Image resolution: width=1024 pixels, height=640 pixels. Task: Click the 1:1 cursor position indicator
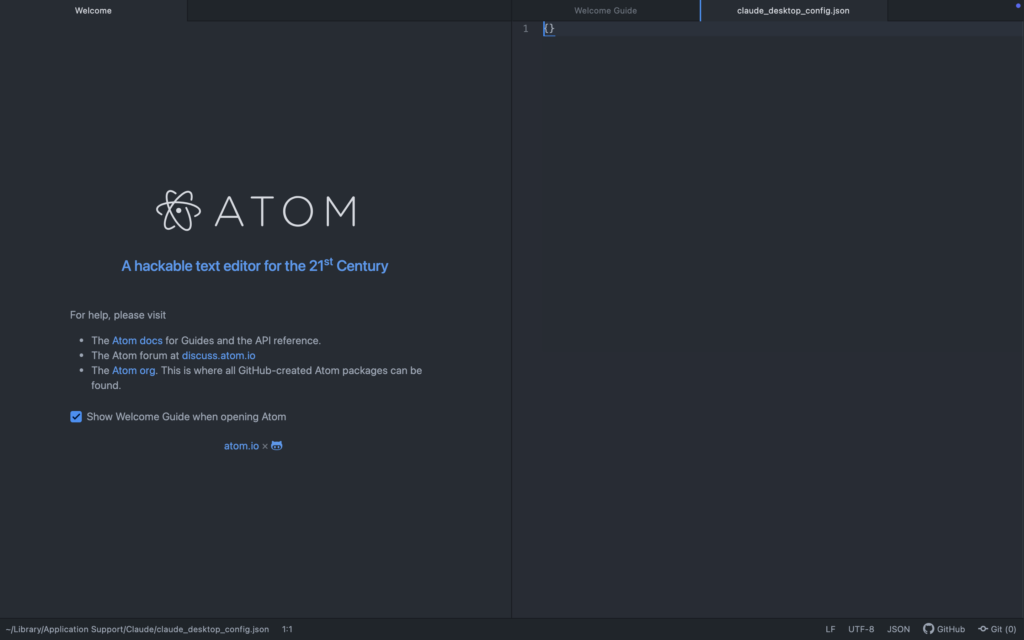(x=287, y=629)
